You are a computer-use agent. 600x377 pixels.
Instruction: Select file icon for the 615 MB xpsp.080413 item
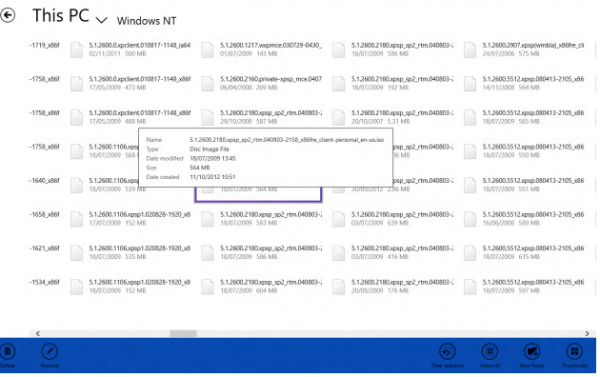pos(470,253)
